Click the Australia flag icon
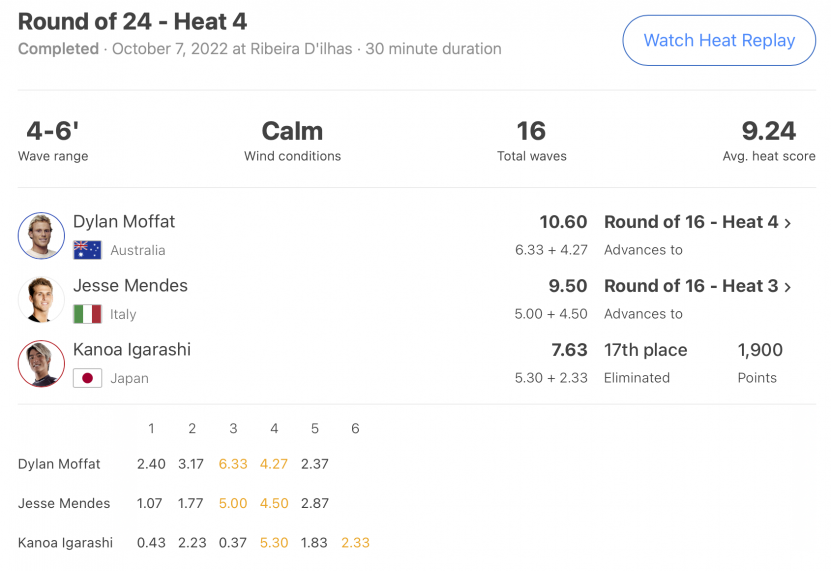Screen dimensions: 831x571 (87, 250)
